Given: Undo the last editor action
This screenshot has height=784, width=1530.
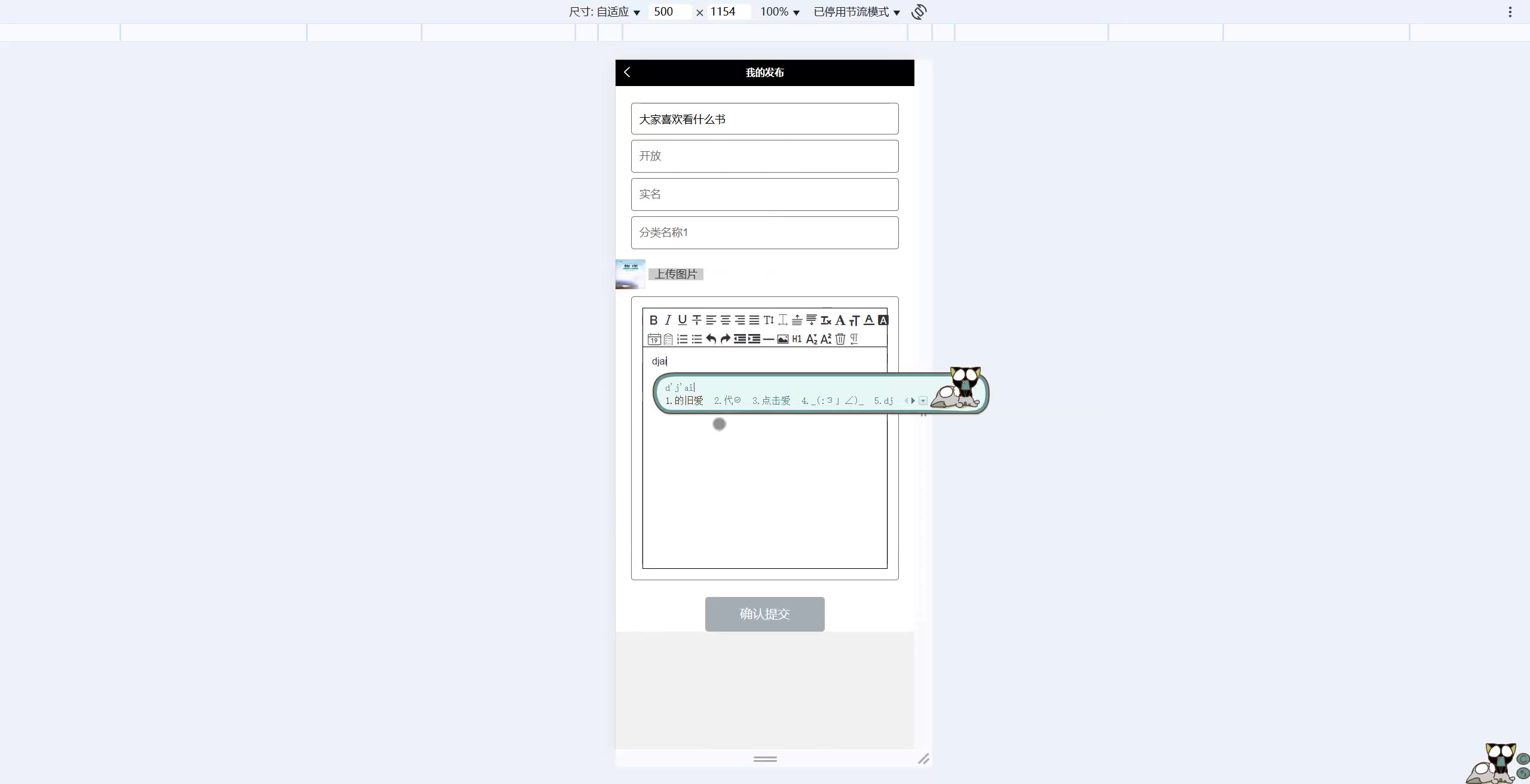Looking at the screenshot, I should [x=711, y=339].
